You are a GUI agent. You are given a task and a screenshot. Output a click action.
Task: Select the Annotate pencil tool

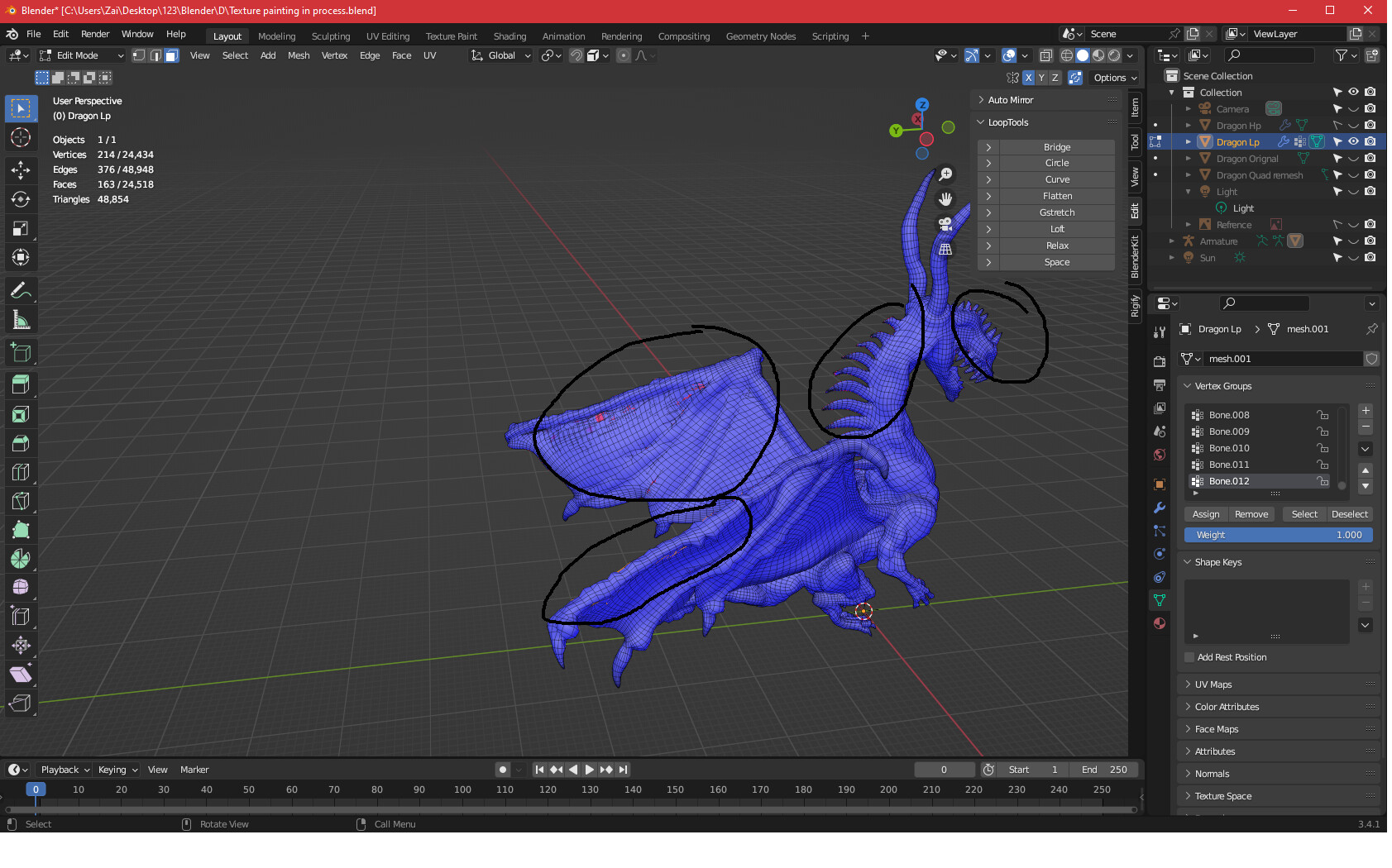[x=21, y=291]
